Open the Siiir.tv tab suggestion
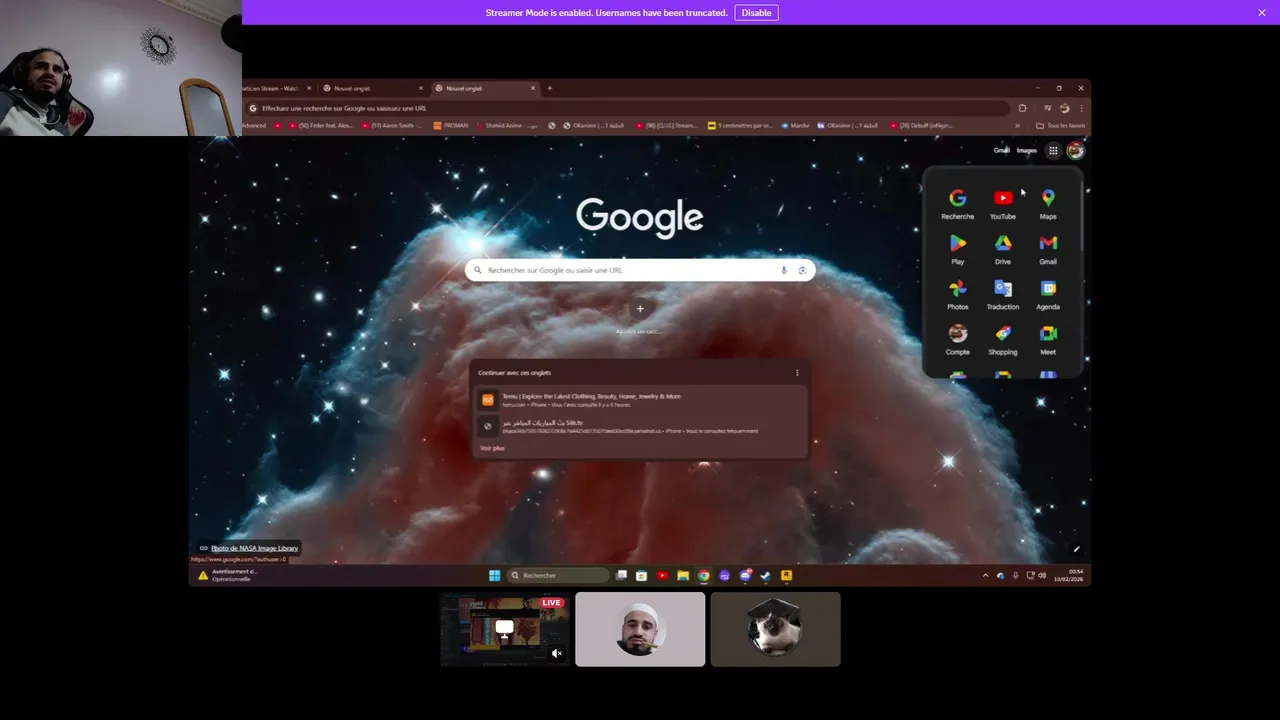Viewport: 1280px width, 720px height. pyautogui.click(x=640, y=426)
